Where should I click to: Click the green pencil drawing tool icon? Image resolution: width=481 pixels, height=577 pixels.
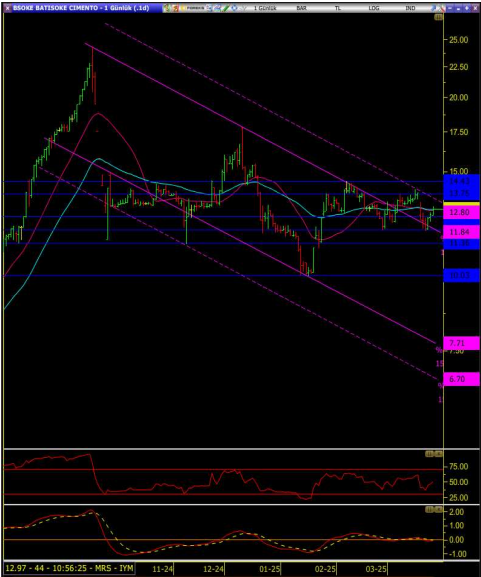pos(226,8)
